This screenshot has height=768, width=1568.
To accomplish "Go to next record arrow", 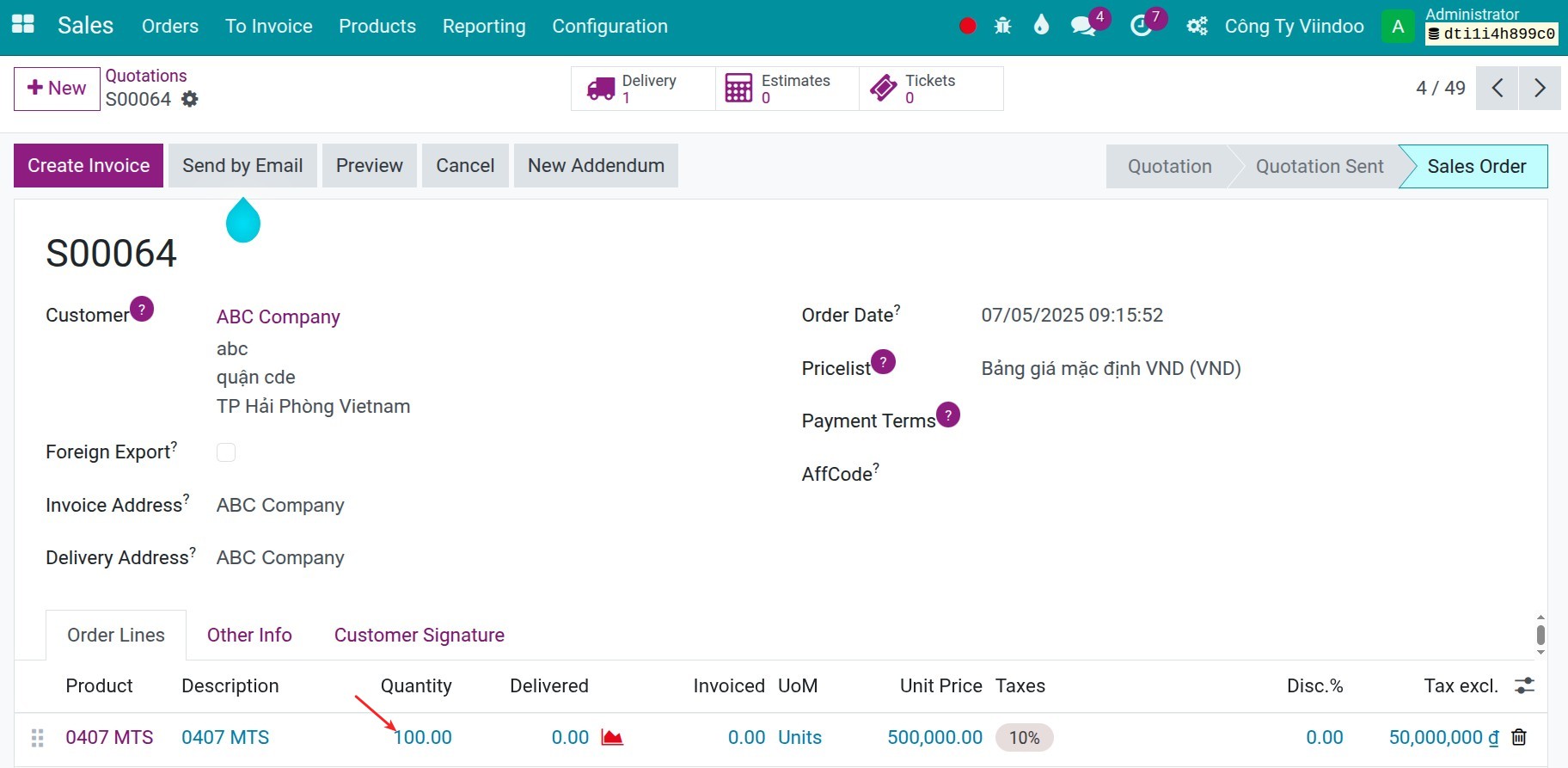I will [x=1540, y=88].
